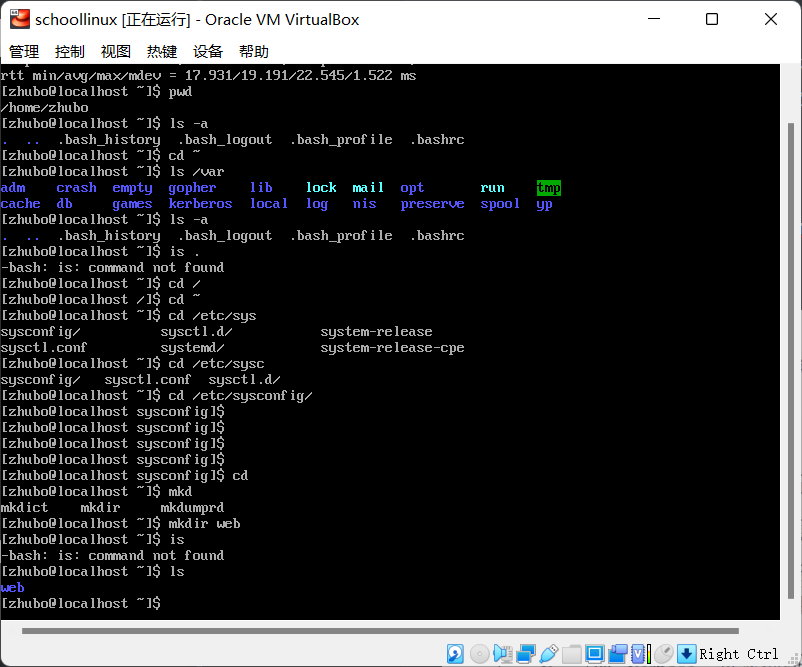802x667 pixels.
Task: Click the 'ls /var' command text
Action: tap(196, 171)
